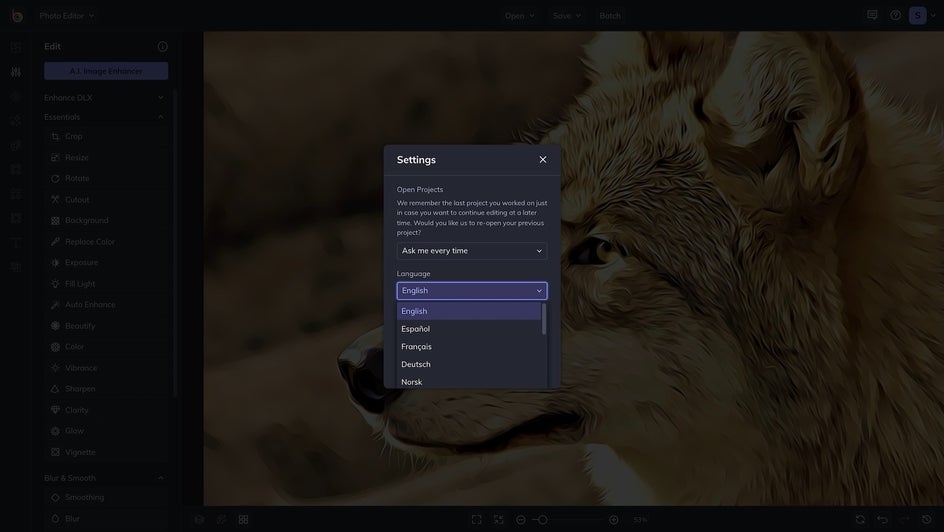Open the Save menu in top bar
The width and height of the screenshot is (944, 532).
[x=567, y=16]
